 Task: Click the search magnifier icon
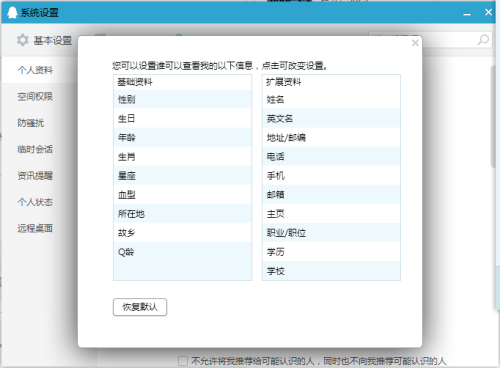tap(483, 40)
